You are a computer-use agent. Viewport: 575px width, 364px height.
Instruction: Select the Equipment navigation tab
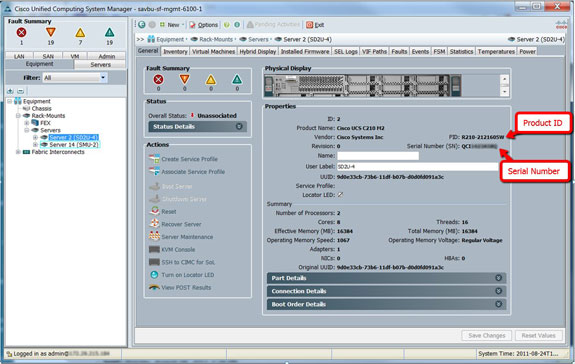pos(39,64)
